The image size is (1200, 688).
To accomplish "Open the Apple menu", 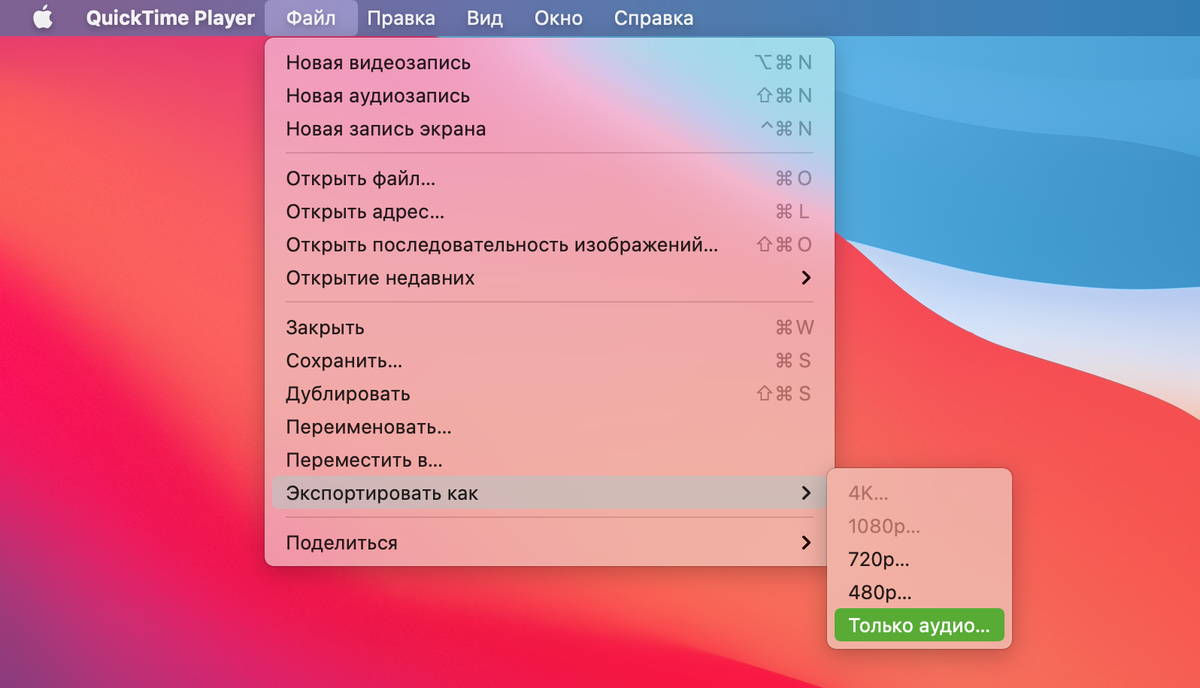I will (x=42, y=18).
